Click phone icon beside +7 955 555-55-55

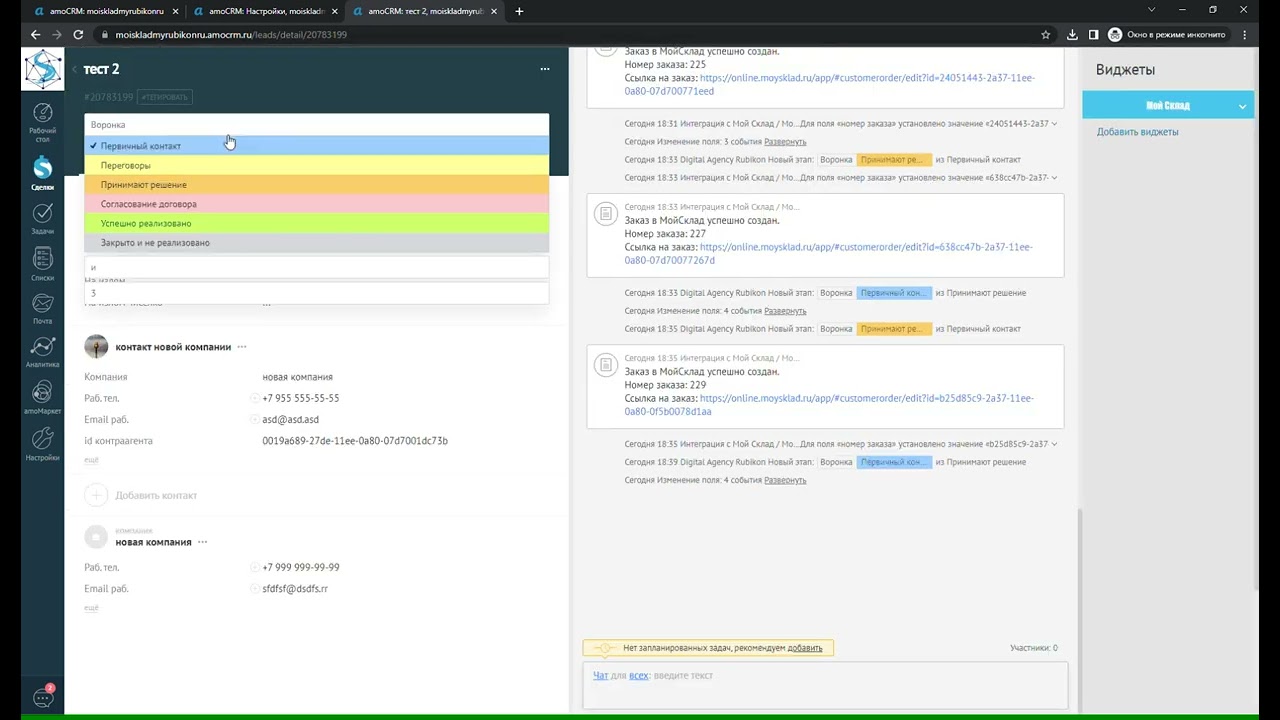point(254,398)
